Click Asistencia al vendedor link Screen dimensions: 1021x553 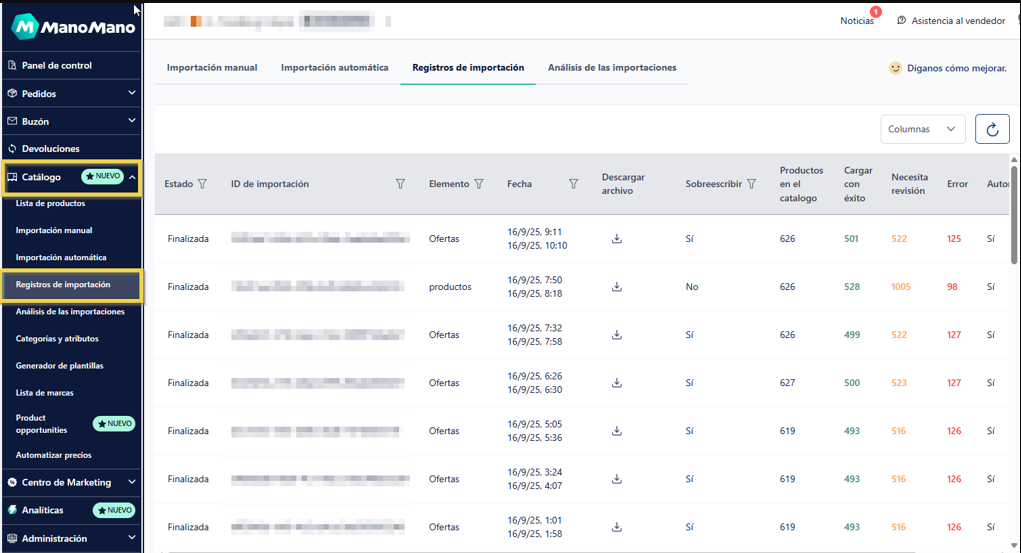coord(950,21)
